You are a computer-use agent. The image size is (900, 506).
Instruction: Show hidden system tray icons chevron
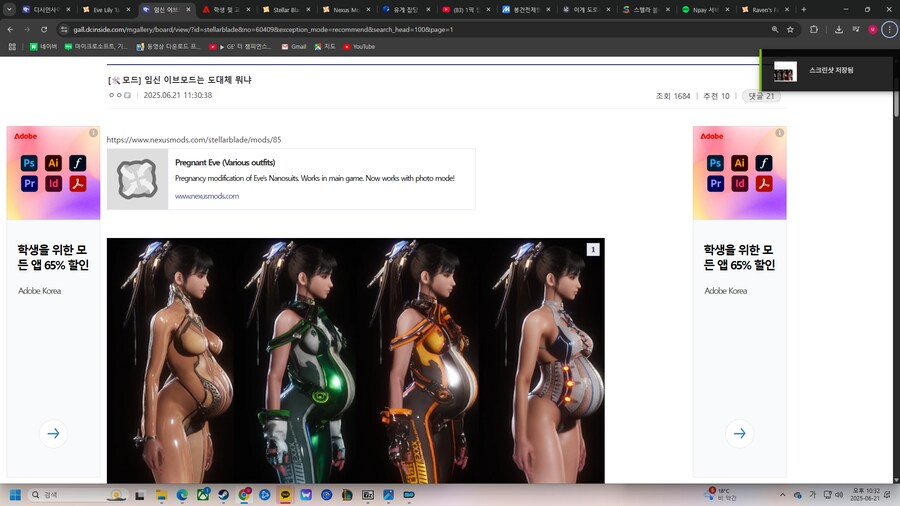[782, 495]
